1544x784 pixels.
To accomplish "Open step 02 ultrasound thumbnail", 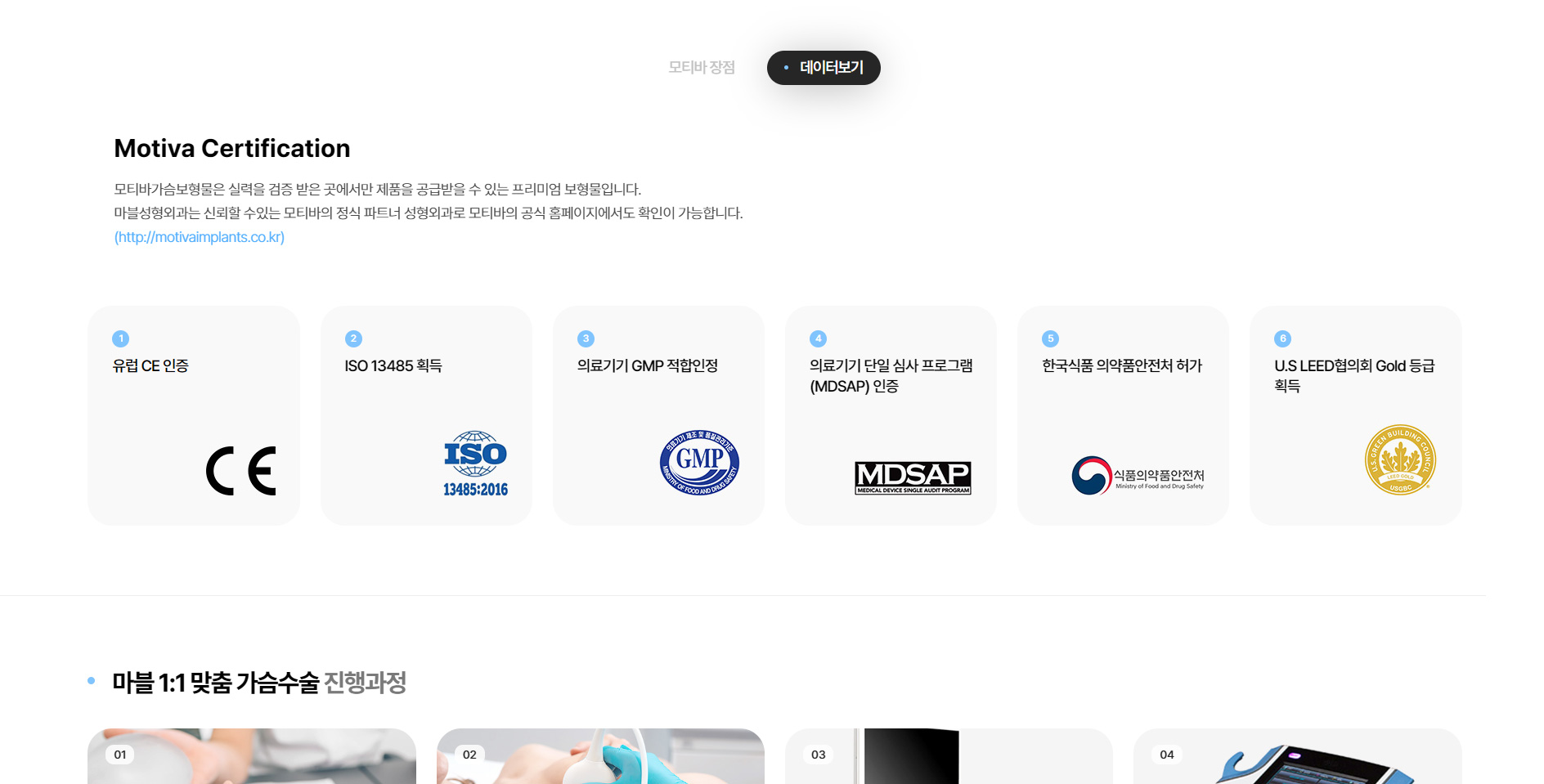I will tap(600, 760).
